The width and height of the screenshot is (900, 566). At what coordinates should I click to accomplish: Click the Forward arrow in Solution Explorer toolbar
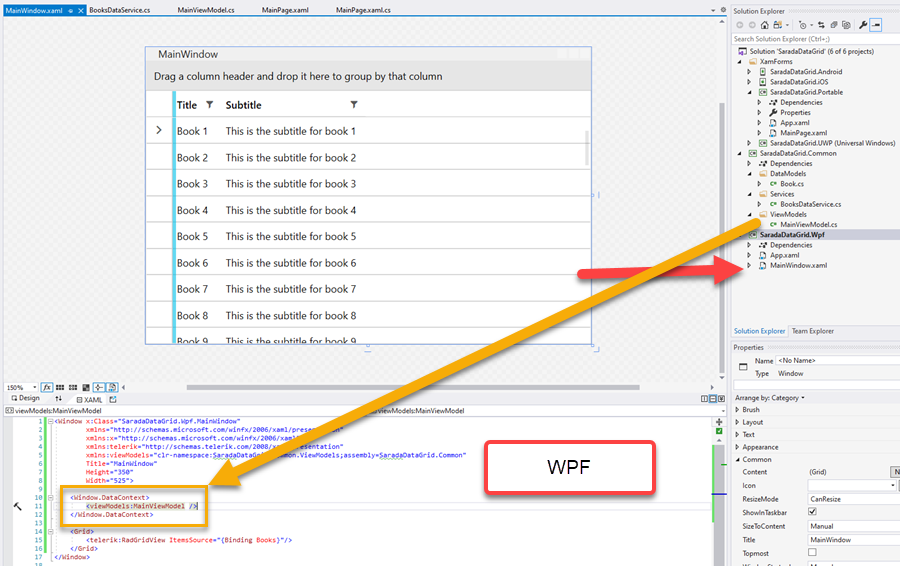(752, 25)
